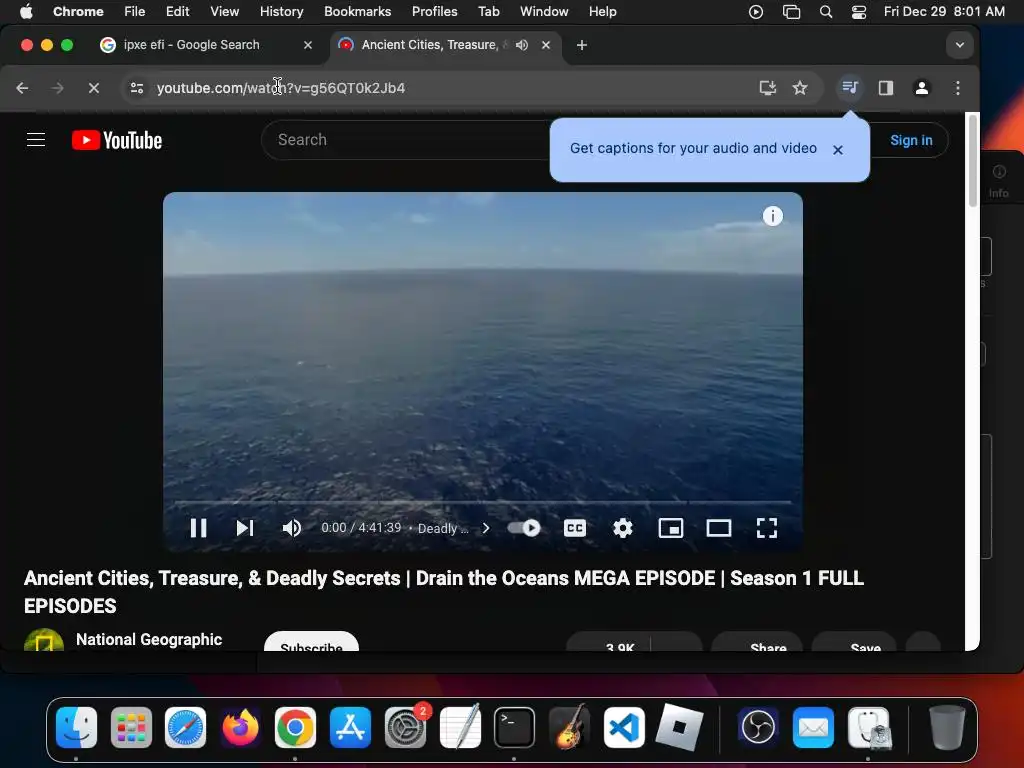The image size is (1024, 768).
Task: Open Finder from the Dock
Action: point(76,727)
